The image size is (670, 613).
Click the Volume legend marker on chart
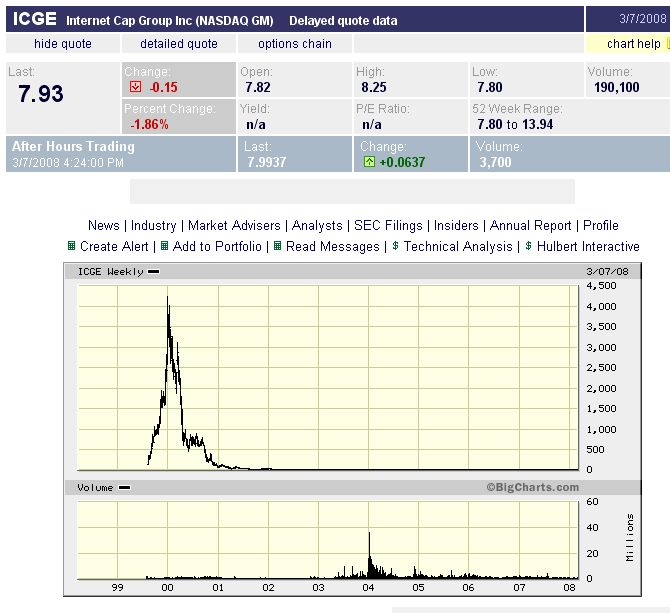pos(124,487)
